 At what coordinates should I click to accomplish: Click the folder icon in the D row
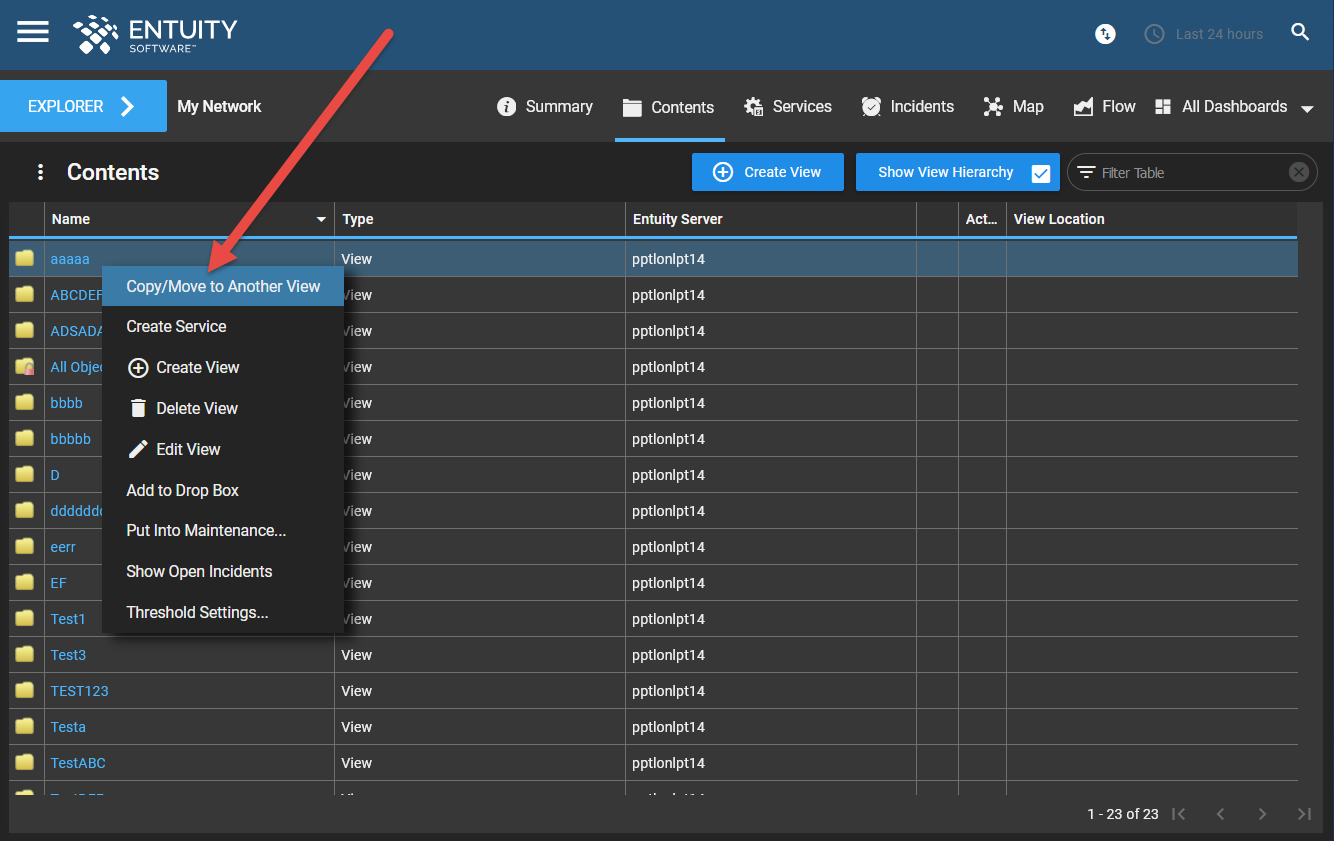pos(25,475)
